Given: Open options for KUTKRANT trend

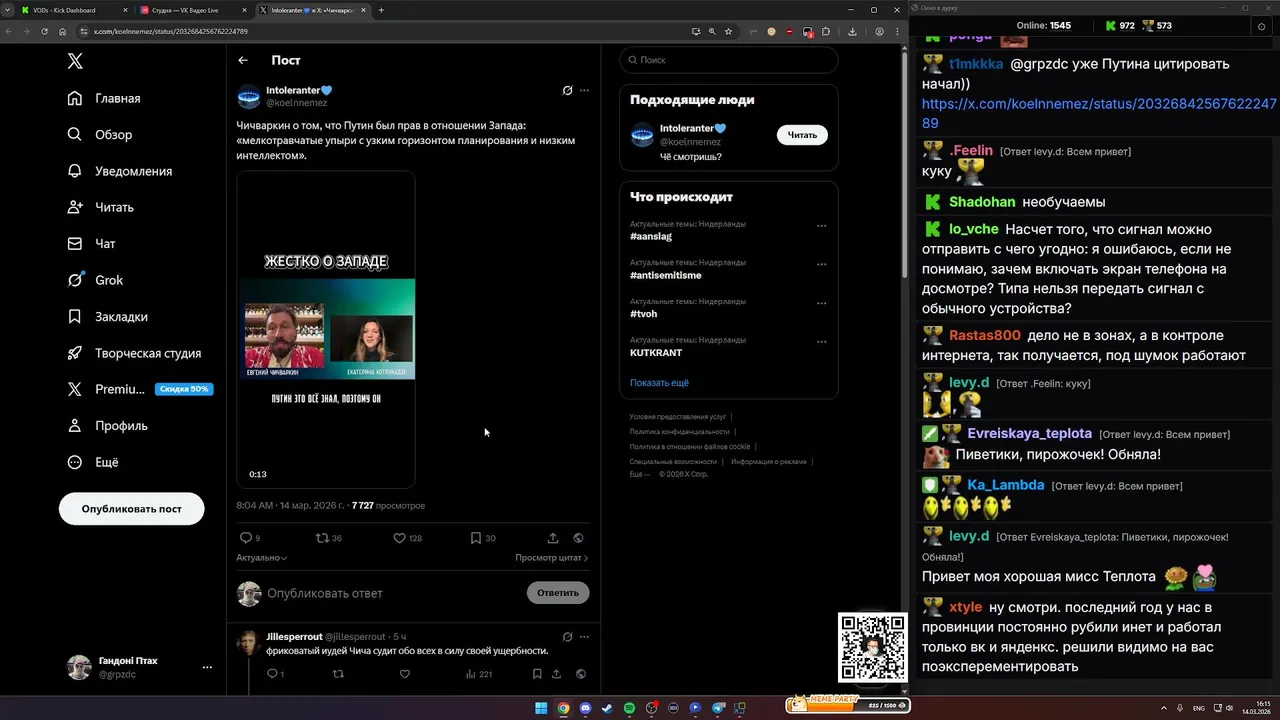Looking at the screenshot, I should tap(822, 341).
